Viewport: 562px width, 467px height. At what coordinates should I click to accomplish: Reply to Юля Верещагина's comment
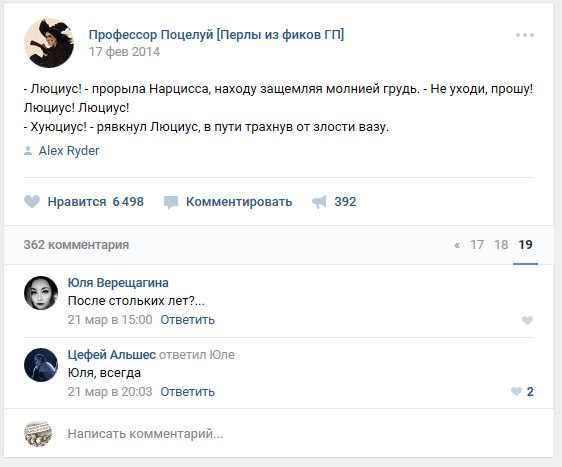[187, 320]
